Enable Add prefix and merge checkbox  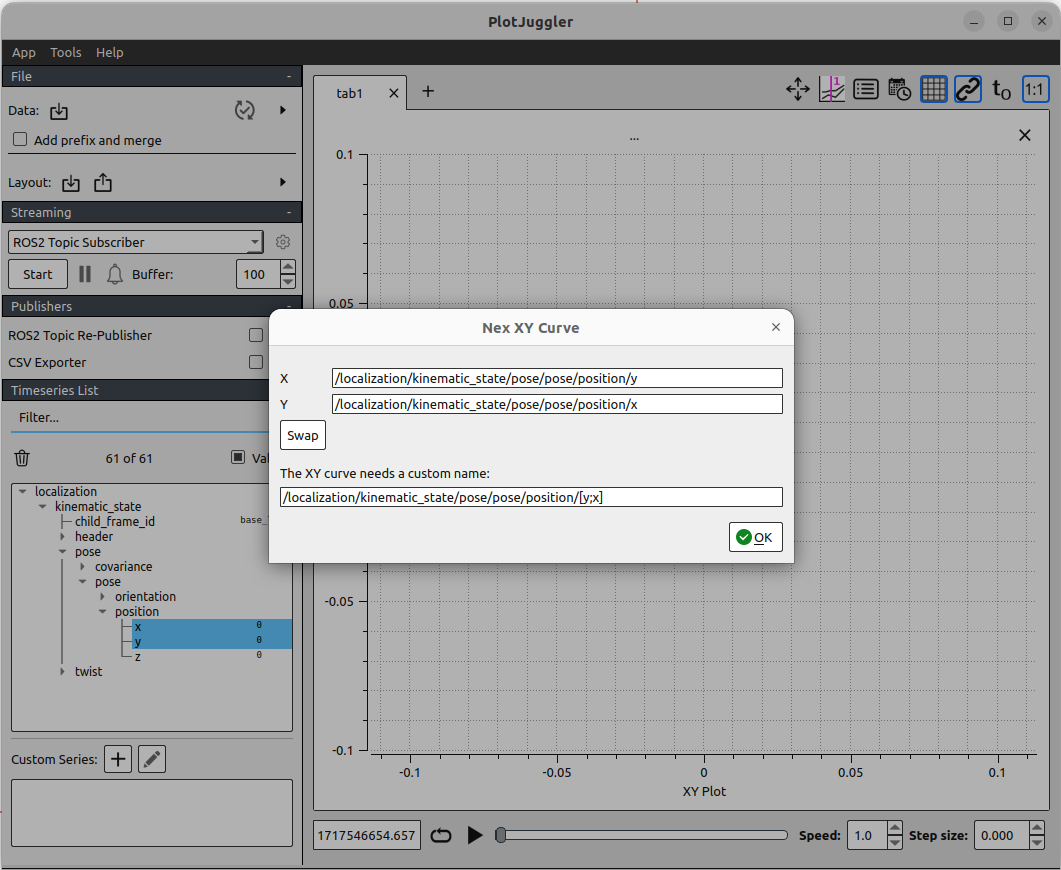(20, 140)
